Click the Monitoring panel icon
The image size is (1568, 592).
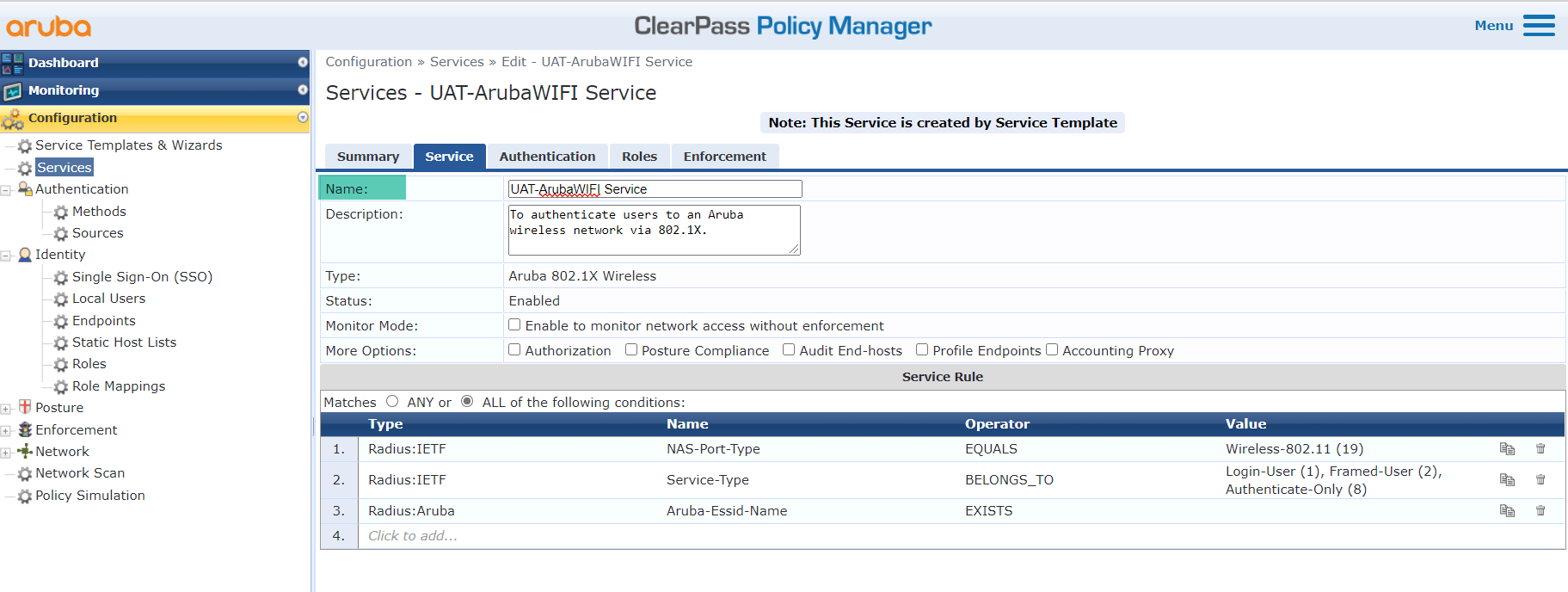[x=12, y=90]
